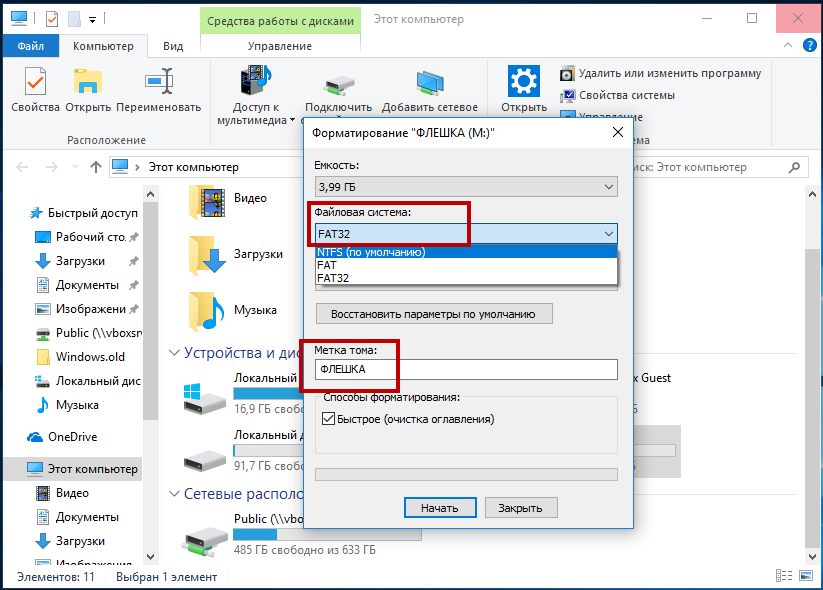823x590 pixels.
Task: Click the Public network drive icon
Action: [x=204, y=542]
